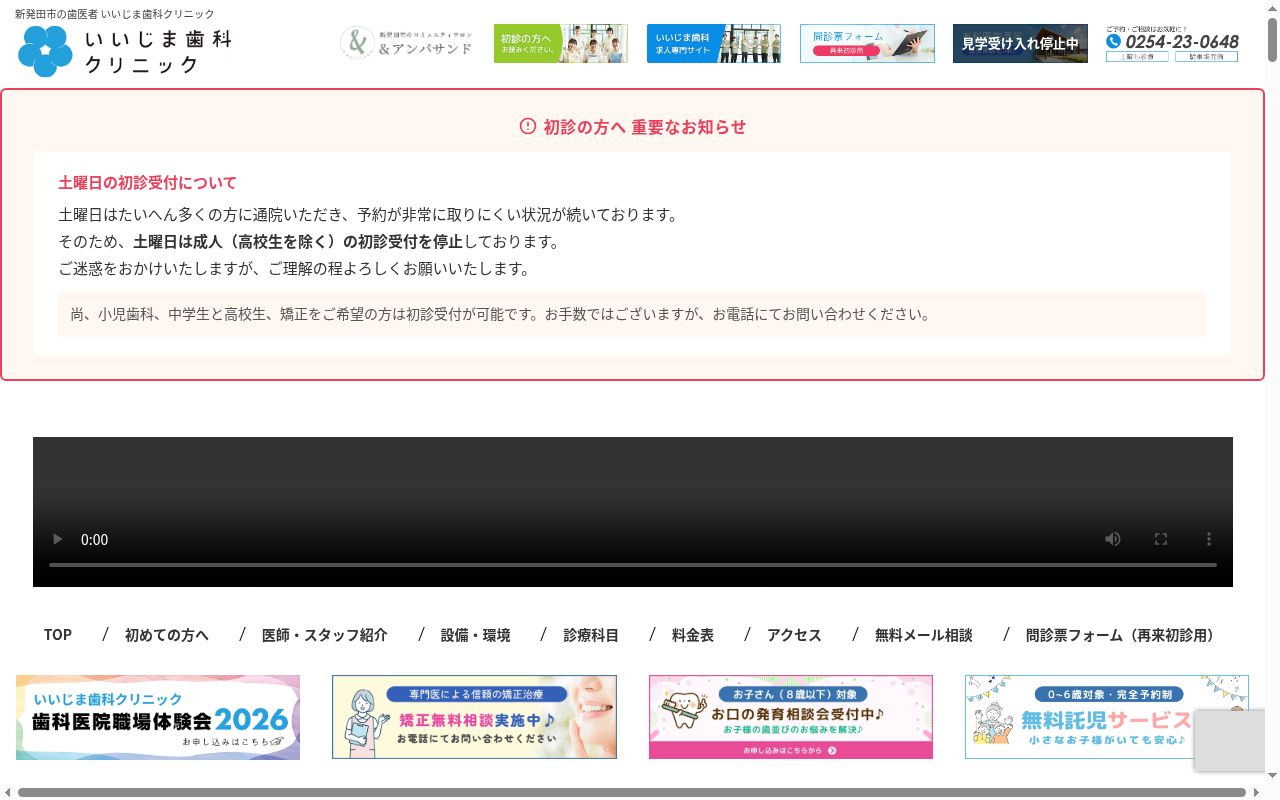Open the 問診票フォーム header banner

coord(867,43)
